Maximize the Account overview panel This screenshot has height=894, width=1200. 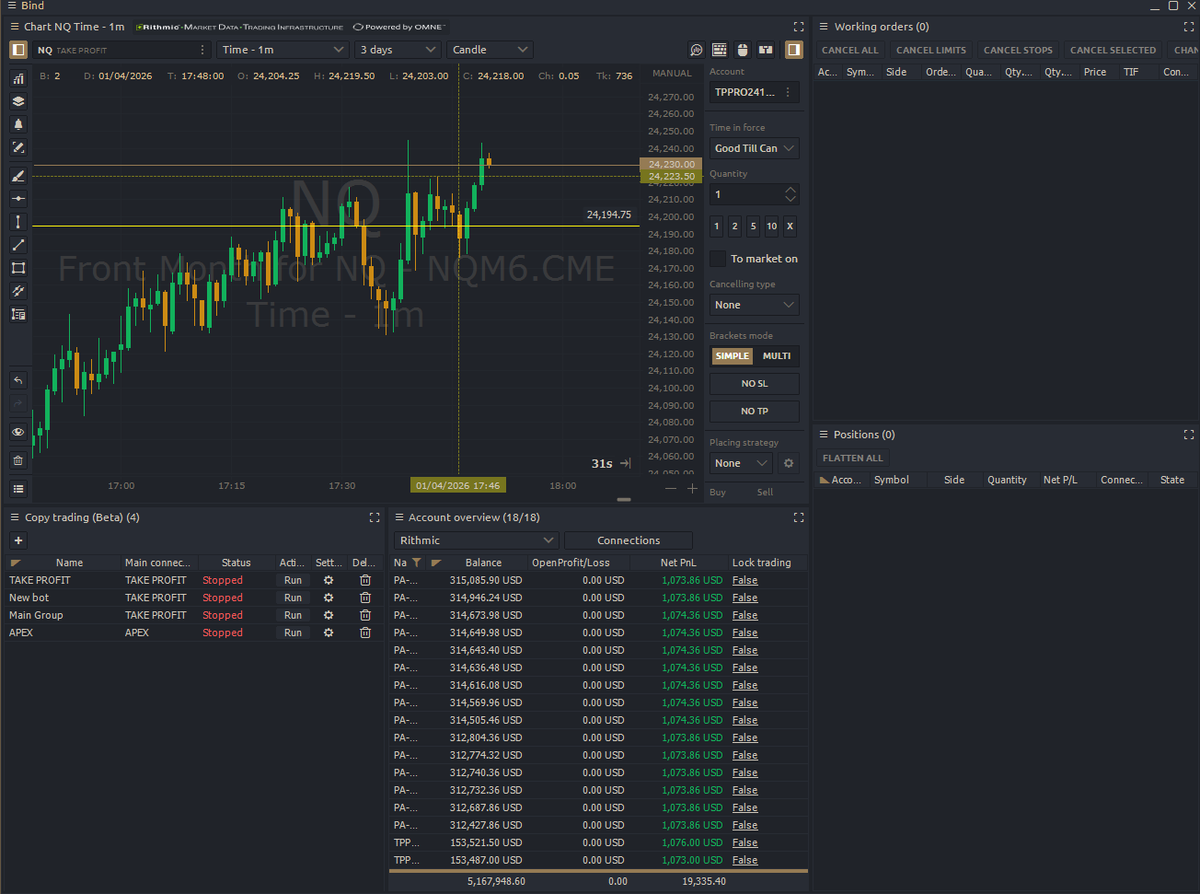click(x=799, y=517)
